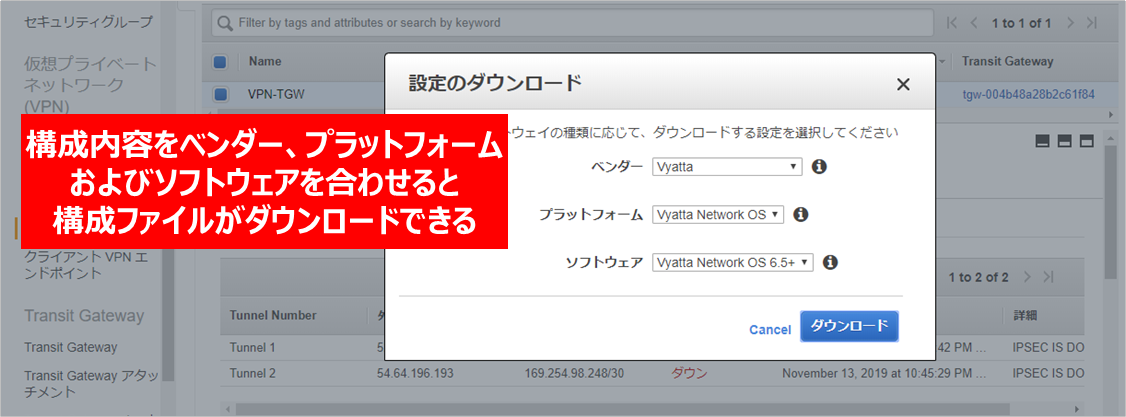The image size is (1126, 417).
Task: Go to previous page in top pagination
Action: (x=972, y=22)
